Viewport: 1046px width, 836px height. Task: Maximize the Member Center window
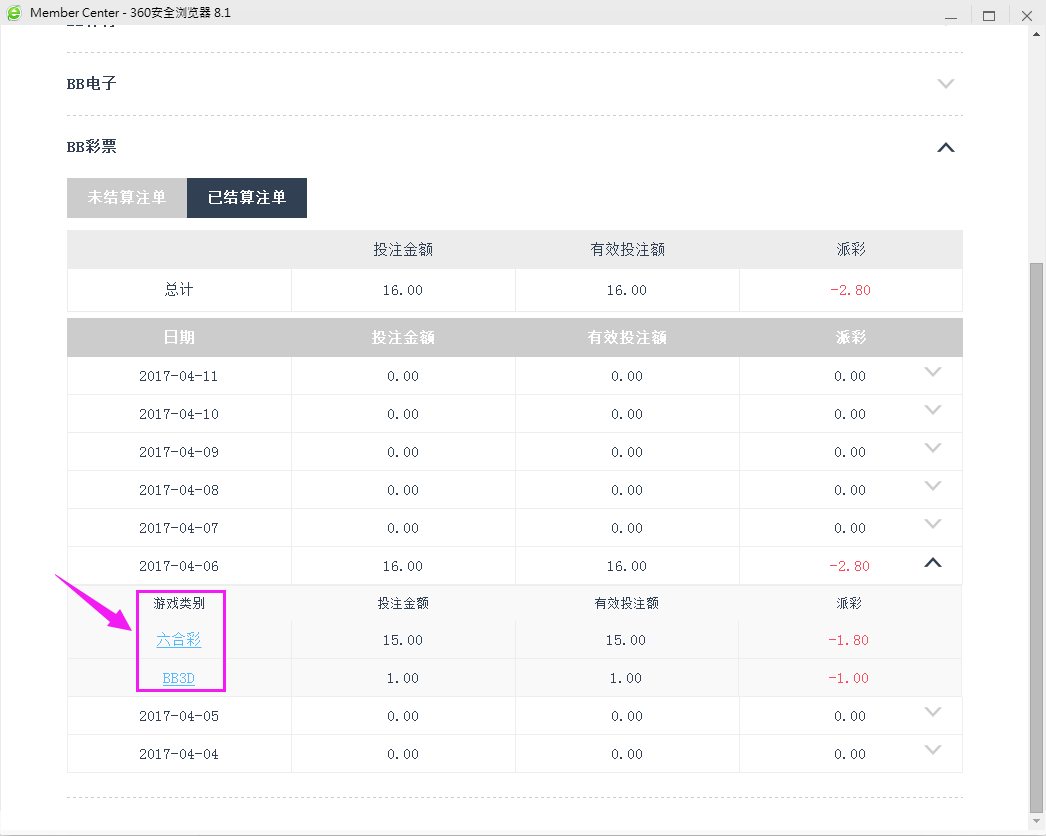coord(989,14)
